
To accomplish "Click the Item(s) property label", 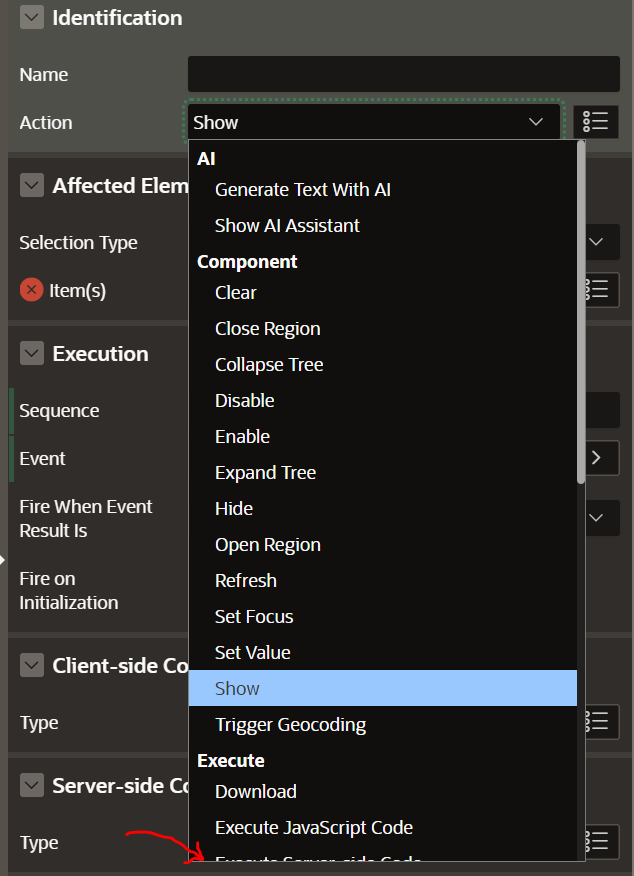I will [78, 291].
